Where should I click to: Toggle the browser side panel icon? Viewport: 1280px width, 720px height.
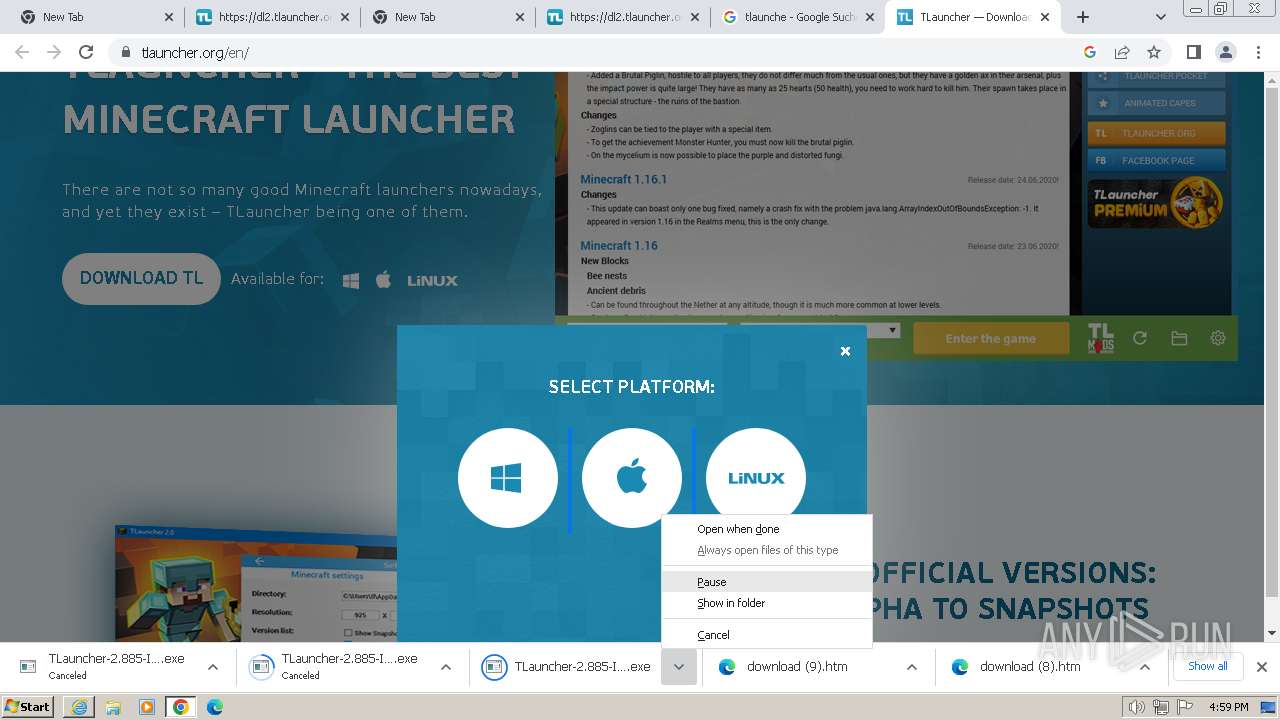pos(1194,53)
